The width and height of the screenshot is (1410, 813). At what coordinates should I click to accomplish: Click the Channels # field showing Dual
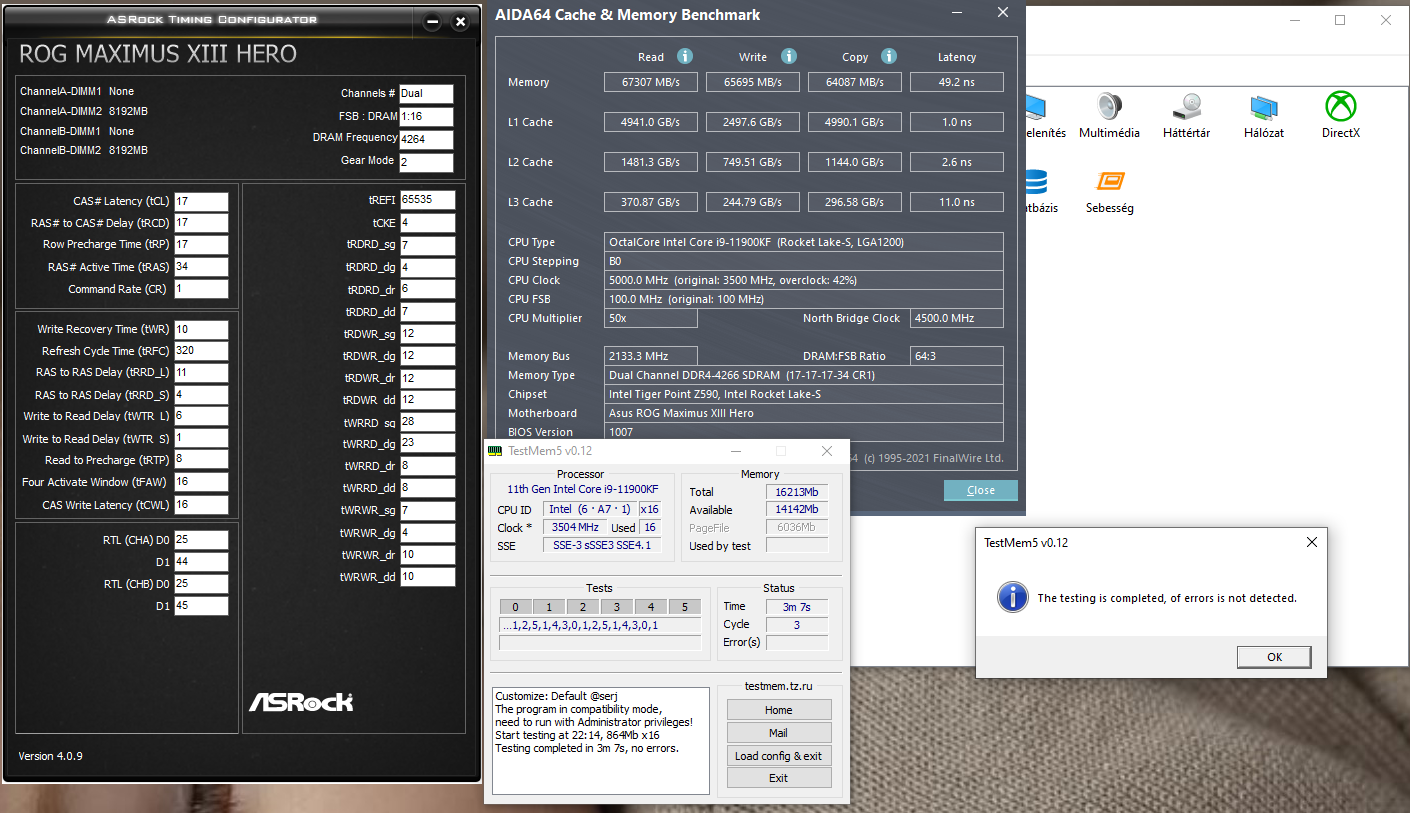(426, 93)
